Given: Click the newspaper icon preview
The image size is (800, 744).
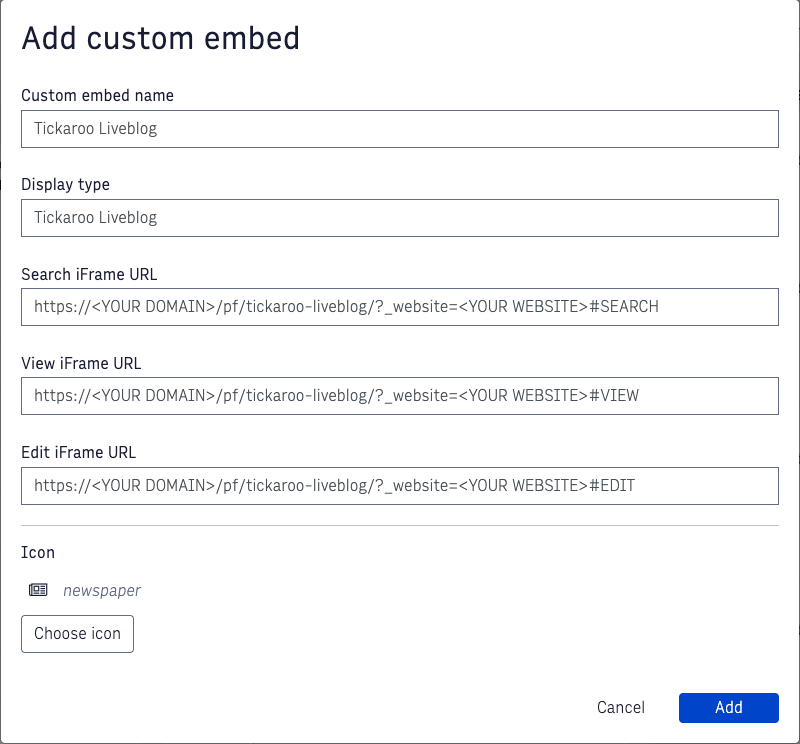Looking at the screenshot, I should [x=38, y=590].
